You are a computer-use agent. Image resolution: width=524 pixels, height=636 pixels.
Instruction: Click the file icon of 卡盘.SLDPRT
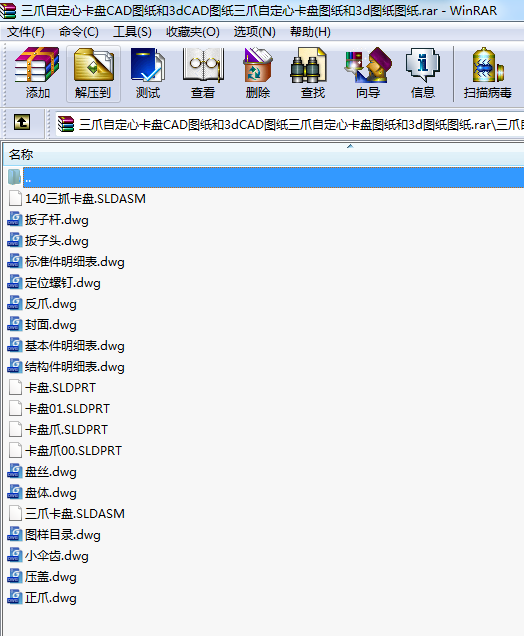point(15,387)
